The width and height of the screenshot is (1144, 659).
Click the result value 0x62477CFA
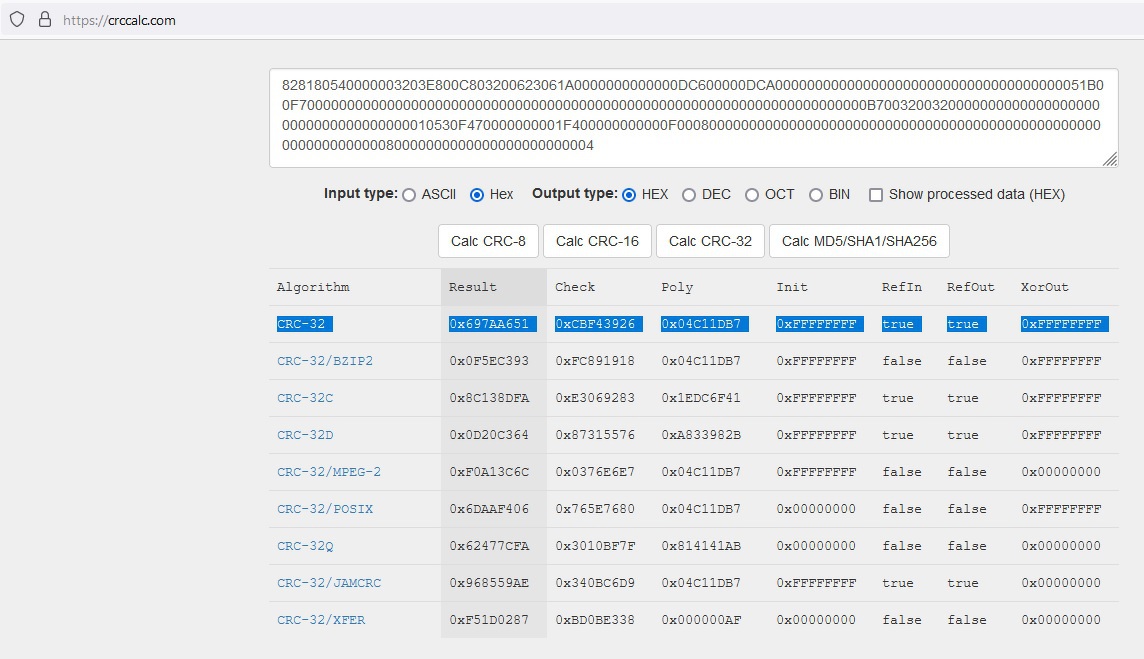pos(489,546)
